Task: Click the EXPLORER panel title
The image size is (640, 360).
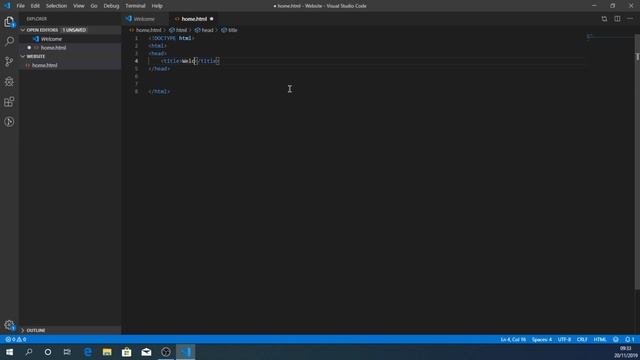Action: (x=37, y=19)
